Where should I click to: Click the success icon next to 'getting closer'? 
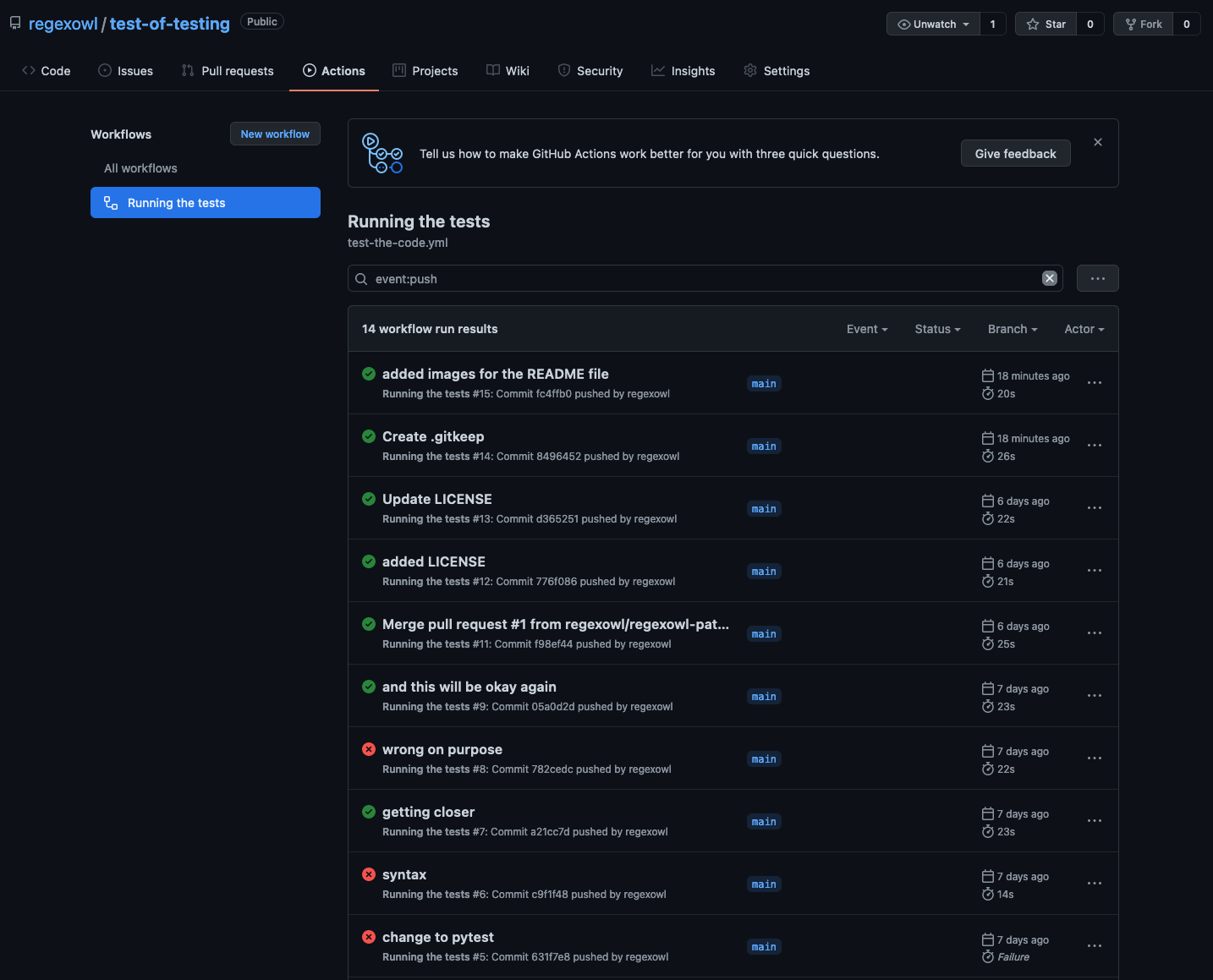pos(369,812)
